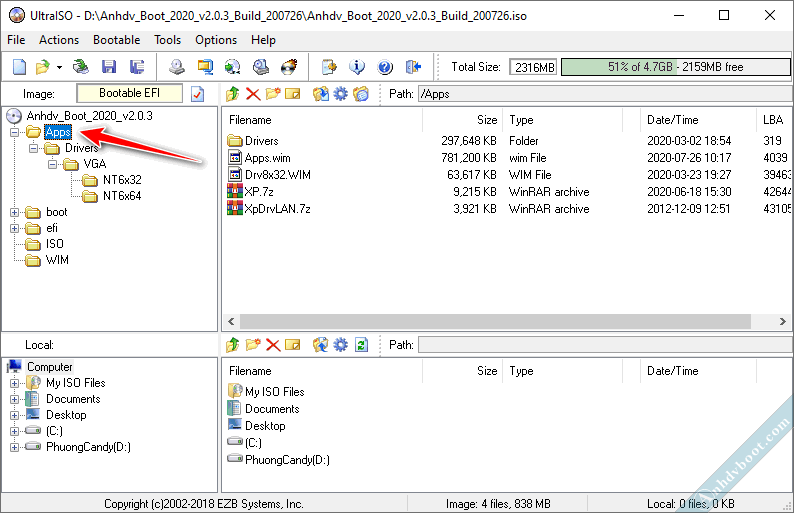This screenshot has height=513, width=794.
Task: Click the 51% of 4.7GB capacity bar
Action: pos(676,67)
